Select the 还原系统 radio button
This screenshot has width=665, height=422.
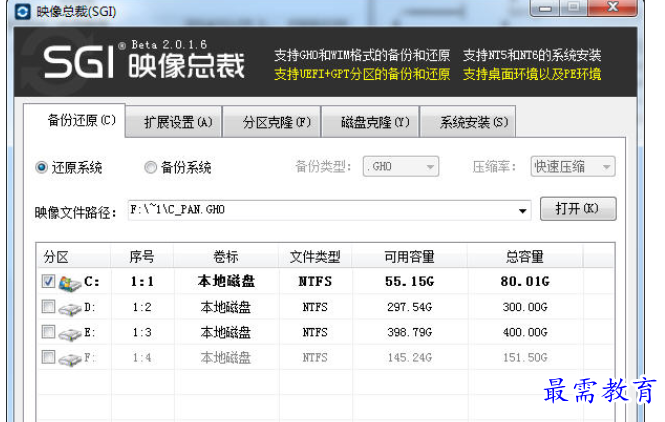[x=41, y=168]
